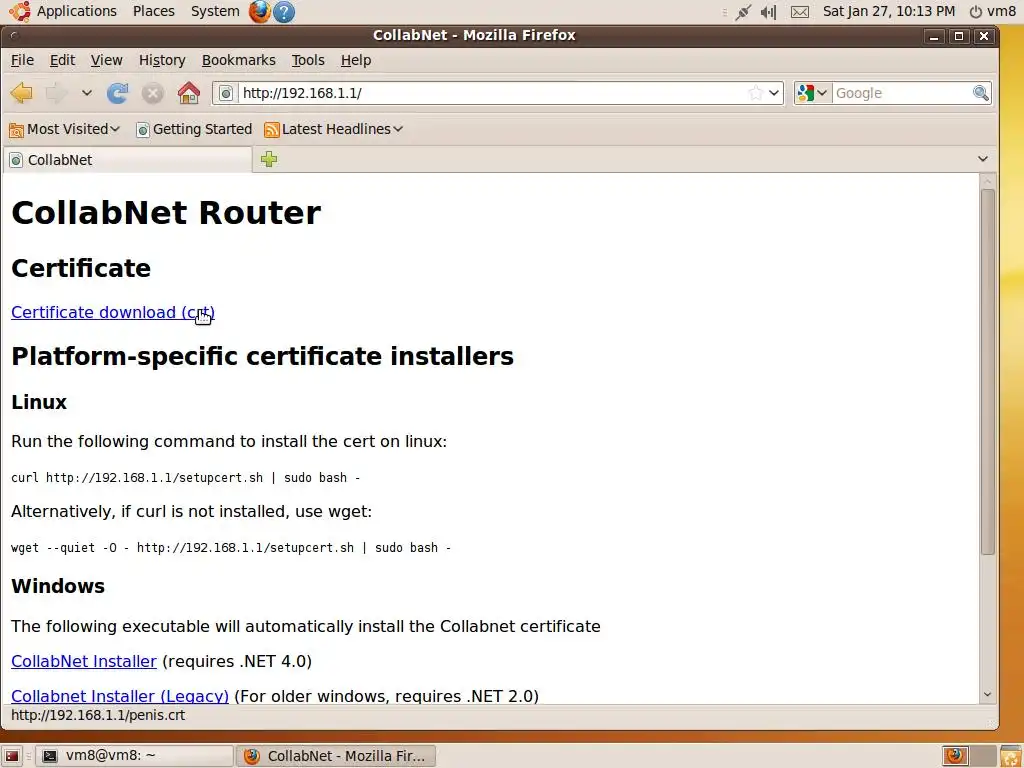Open the History menu

coord(162,60)
